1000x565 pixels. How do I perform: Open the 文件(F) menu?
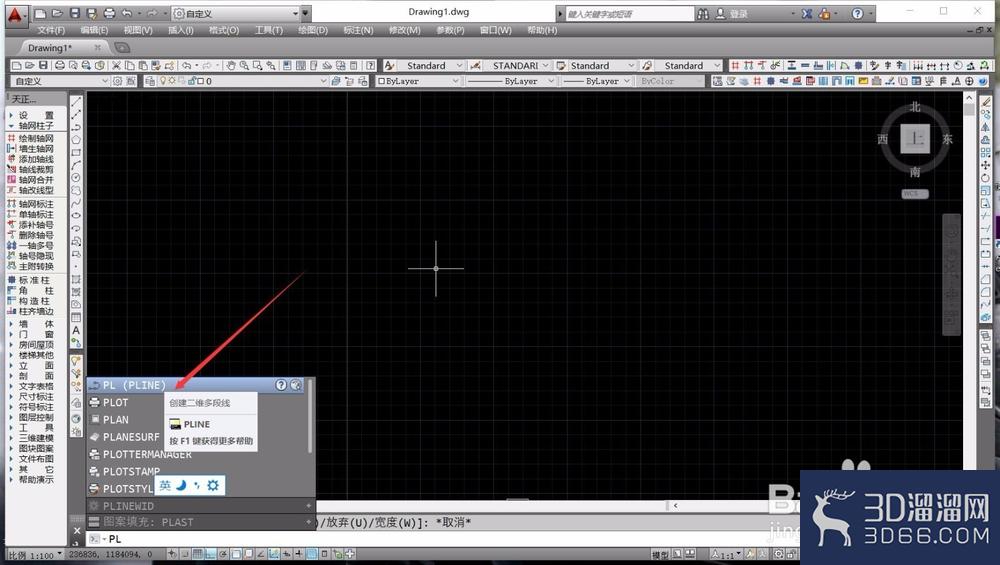[51, 30]
